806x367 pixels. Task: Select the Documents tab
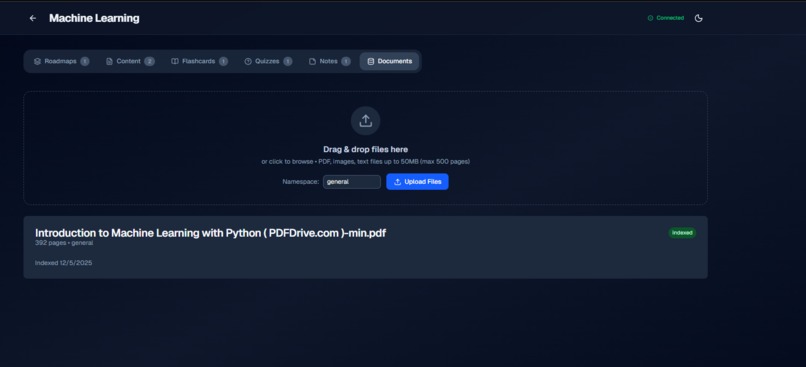[x=389, y=61]
